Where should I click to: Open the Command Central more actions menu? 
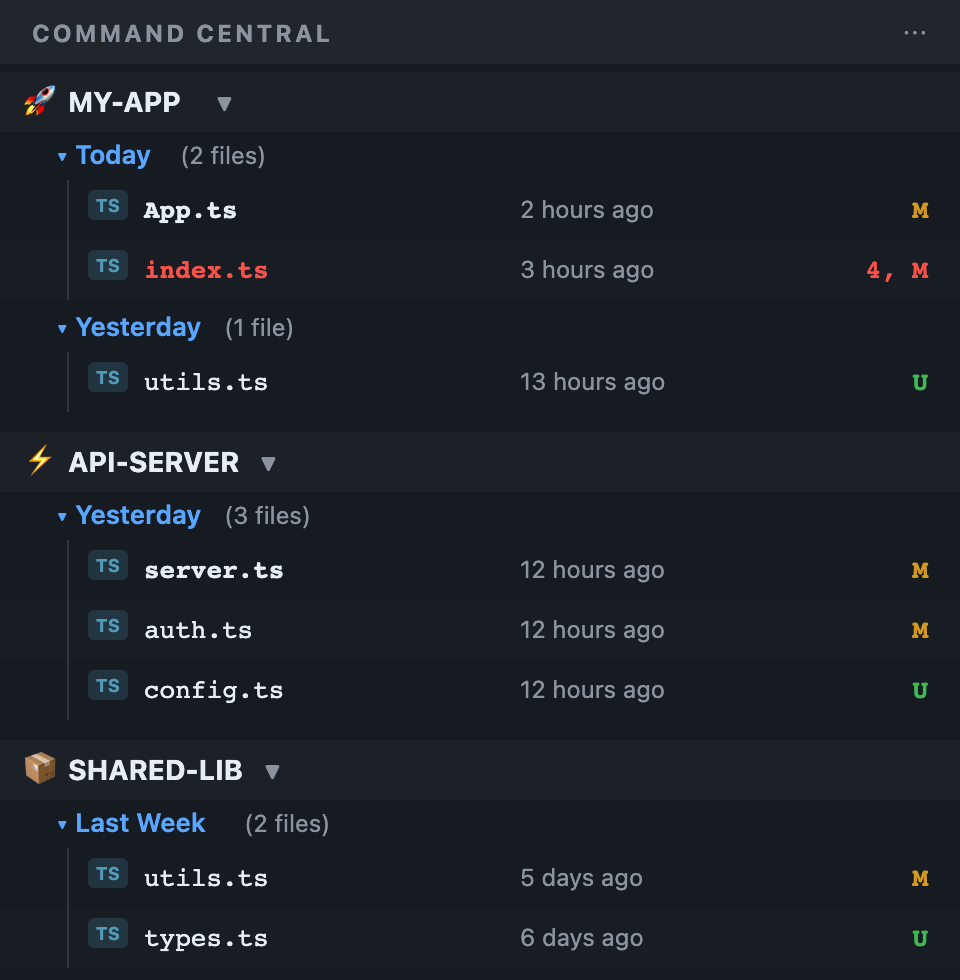click(x=914, y=33)
